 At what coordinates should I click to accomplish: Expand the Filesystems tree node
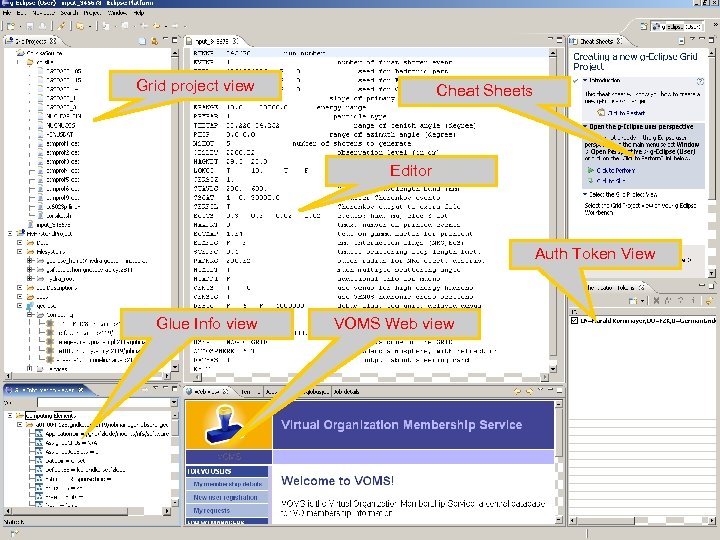[x=20, y=252]
